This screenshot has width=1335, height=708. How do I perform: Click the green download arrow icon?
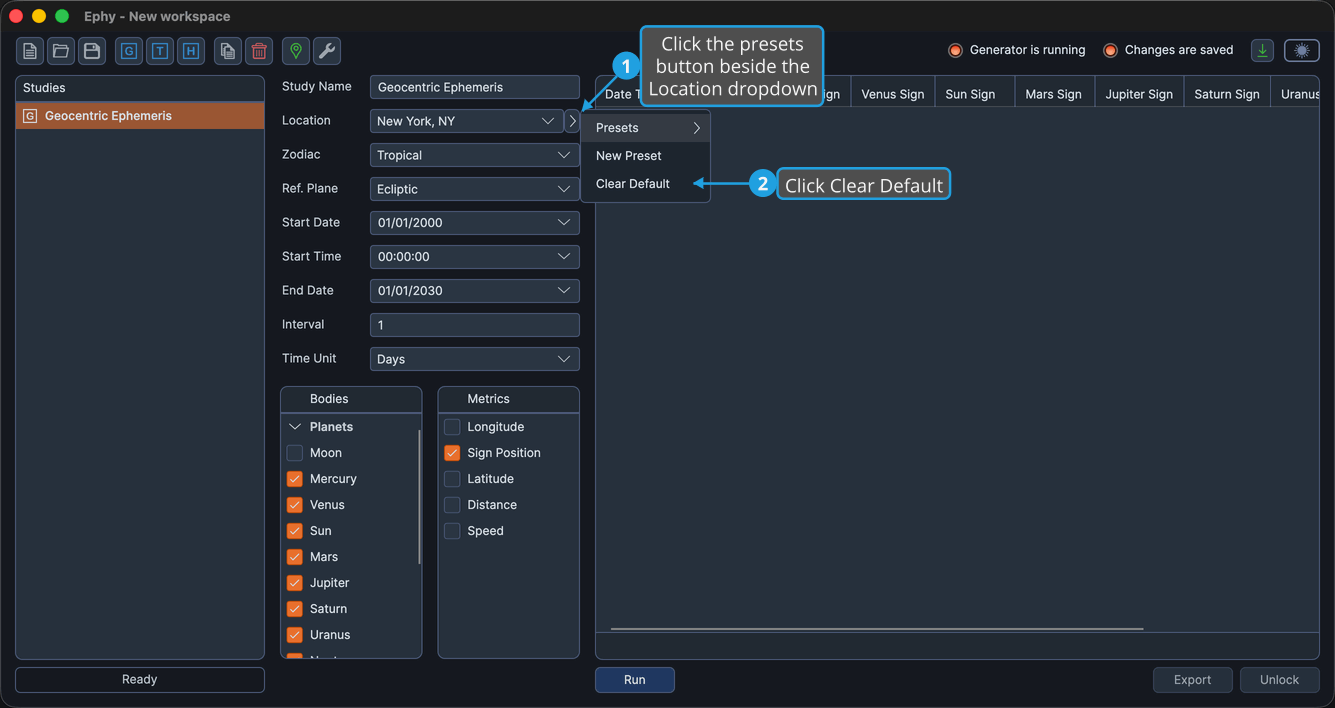[x=1263, y=51]
